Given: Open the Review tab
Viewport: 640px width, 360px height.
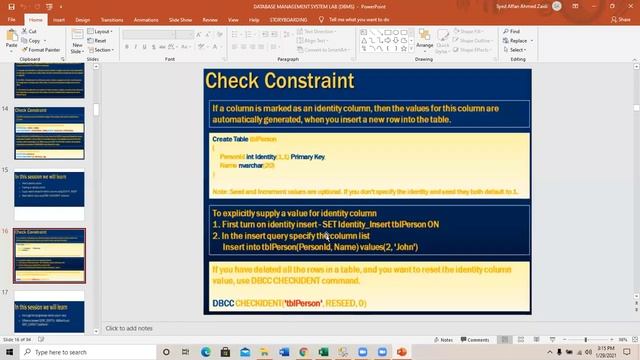Looking at the screenshot, I should coord(210,20).
